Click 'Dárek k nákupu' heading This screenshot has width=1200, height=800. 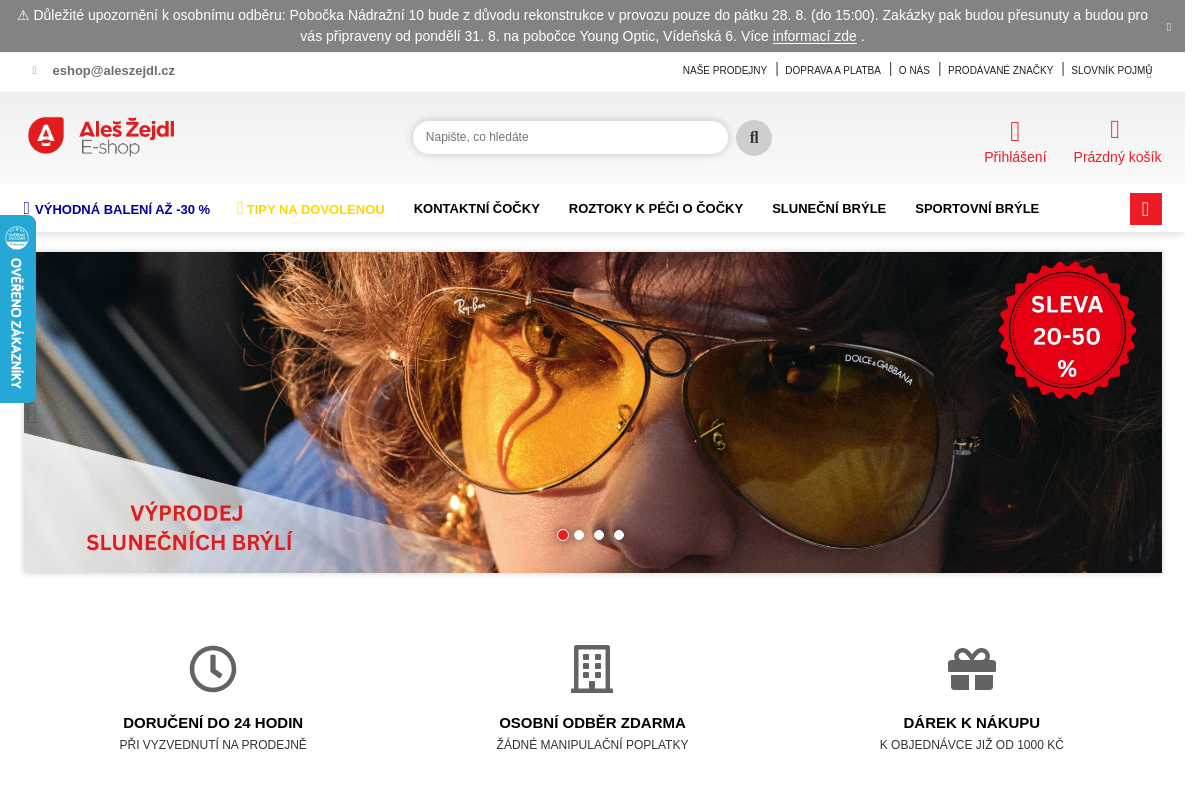pos(972,723)
